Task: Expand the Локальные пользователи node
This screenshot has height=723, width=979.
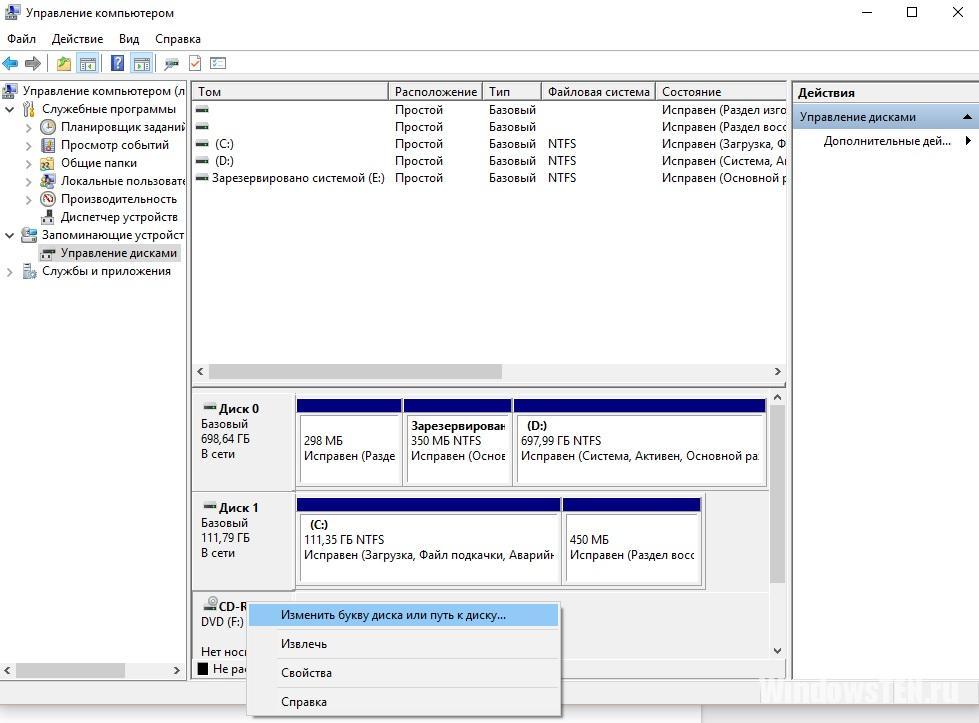Action: [29, 182]
